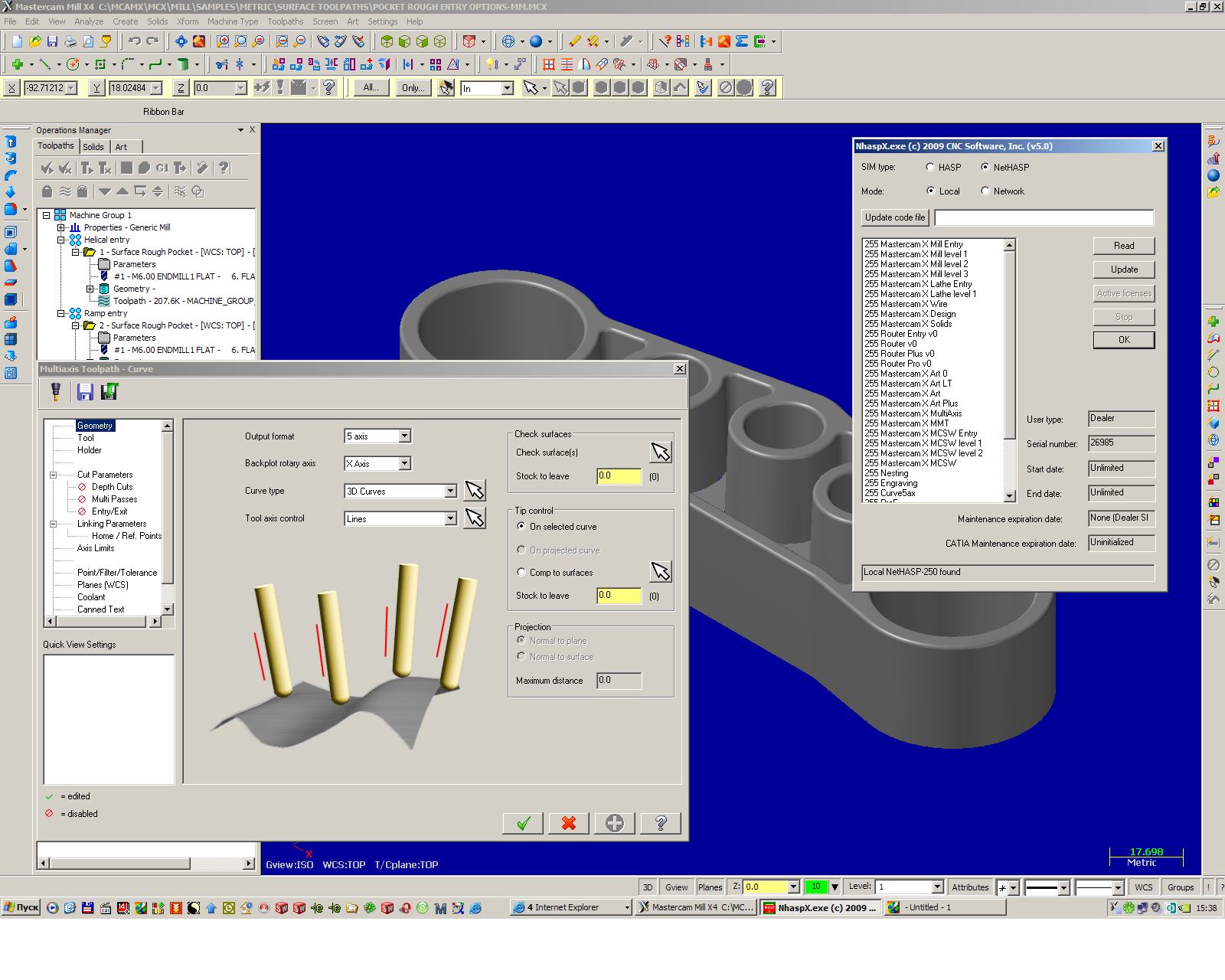
Task: Click the Print icon in the main toolbar
Action: click(x=70, y=41)
